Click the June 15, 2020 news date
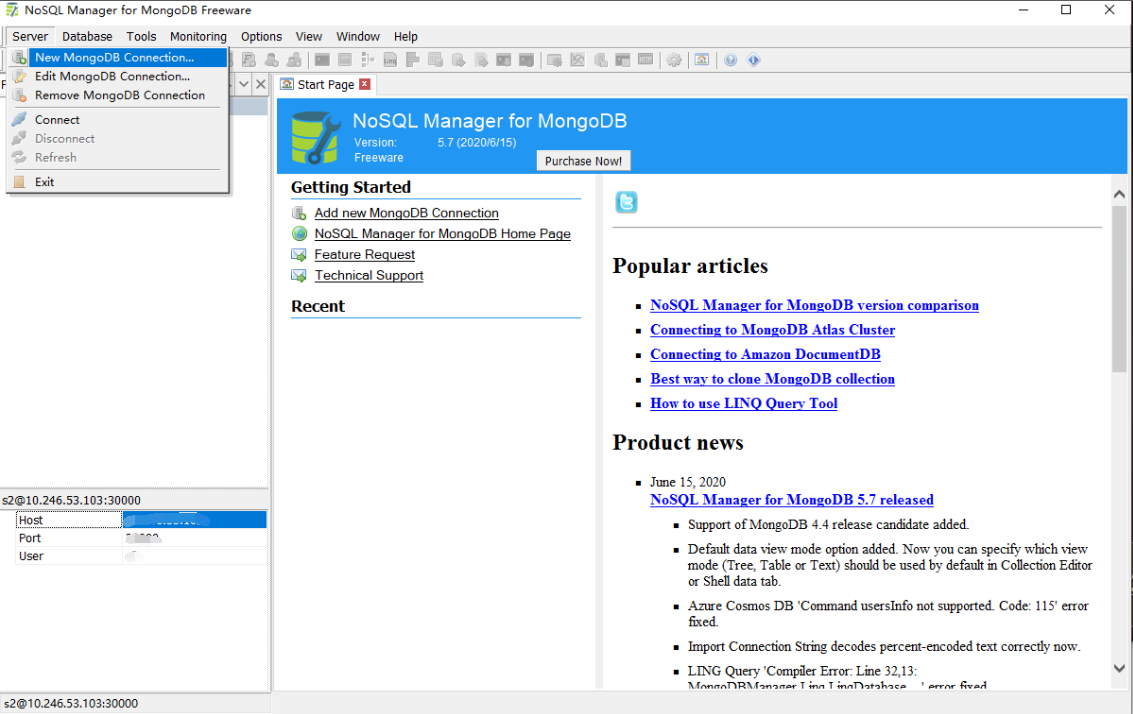This screenshot has width=1133, height=714. pyautogui.click(x=688, y=482)
